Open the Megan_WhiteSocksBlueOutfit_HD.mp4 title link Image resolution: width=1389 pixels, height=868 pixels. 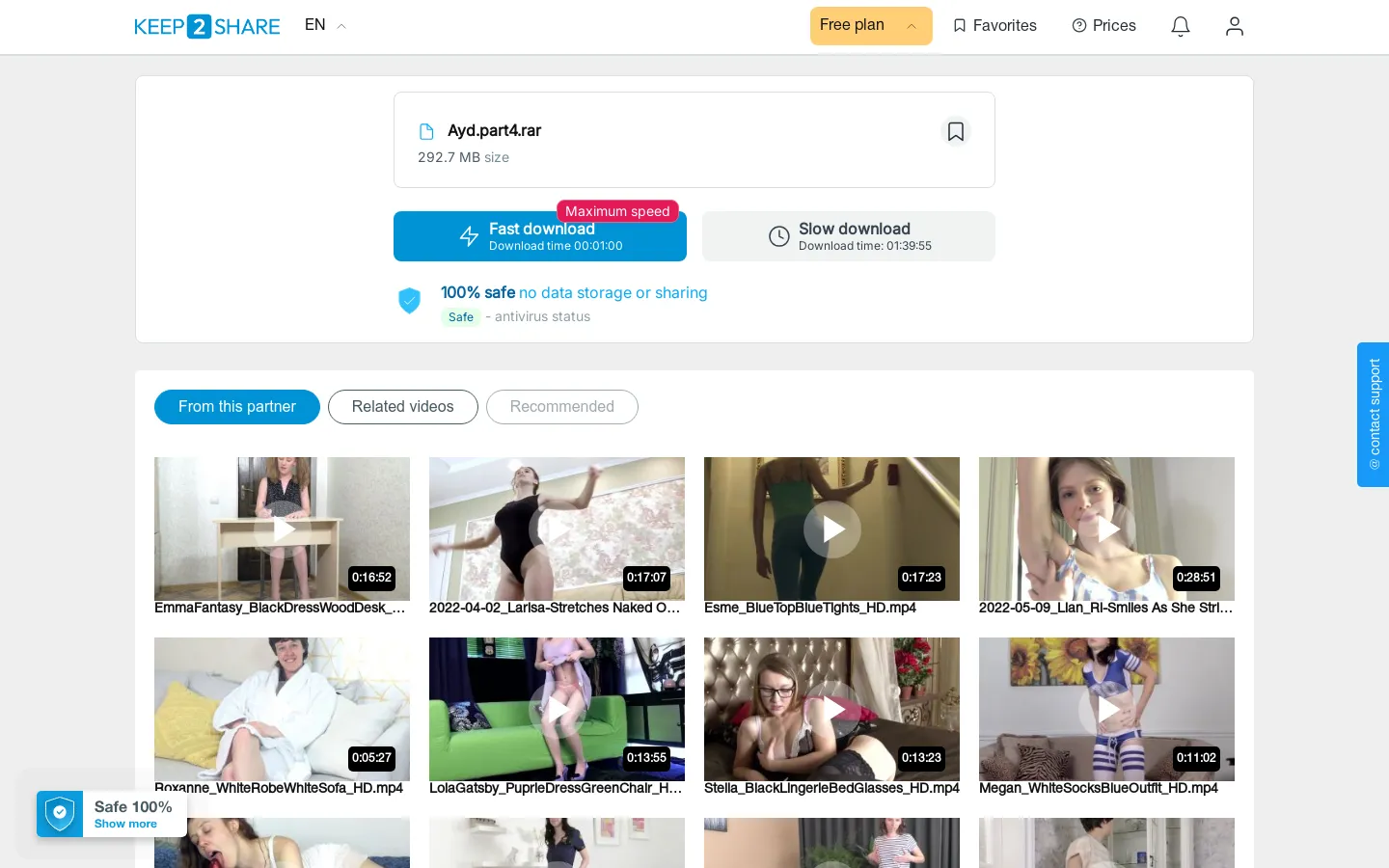[1099, 788]
